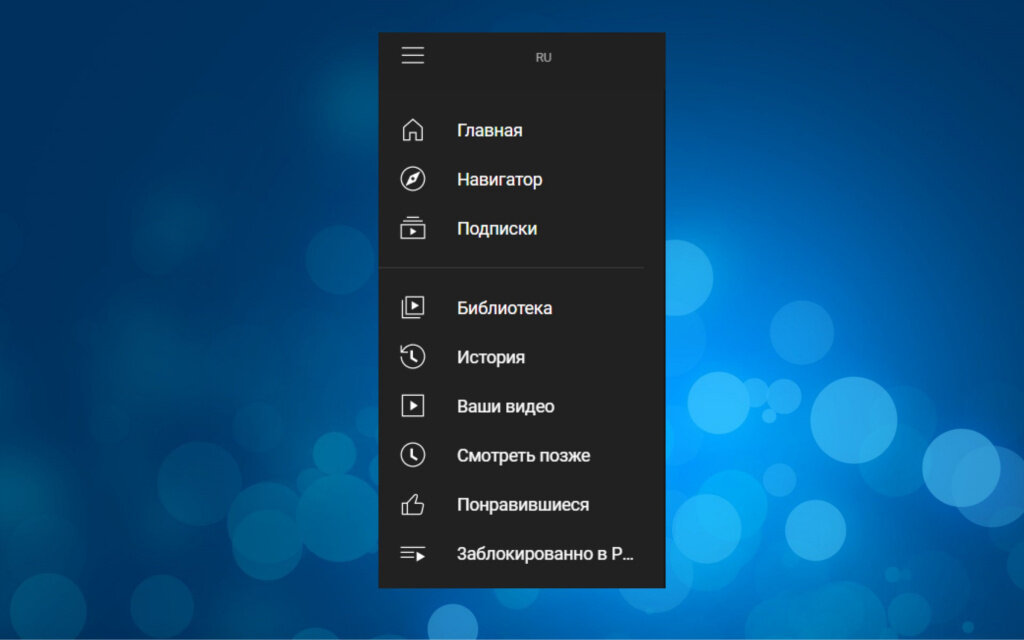Click the Подписки subscriptions stack icon

[x=413, y=228]
